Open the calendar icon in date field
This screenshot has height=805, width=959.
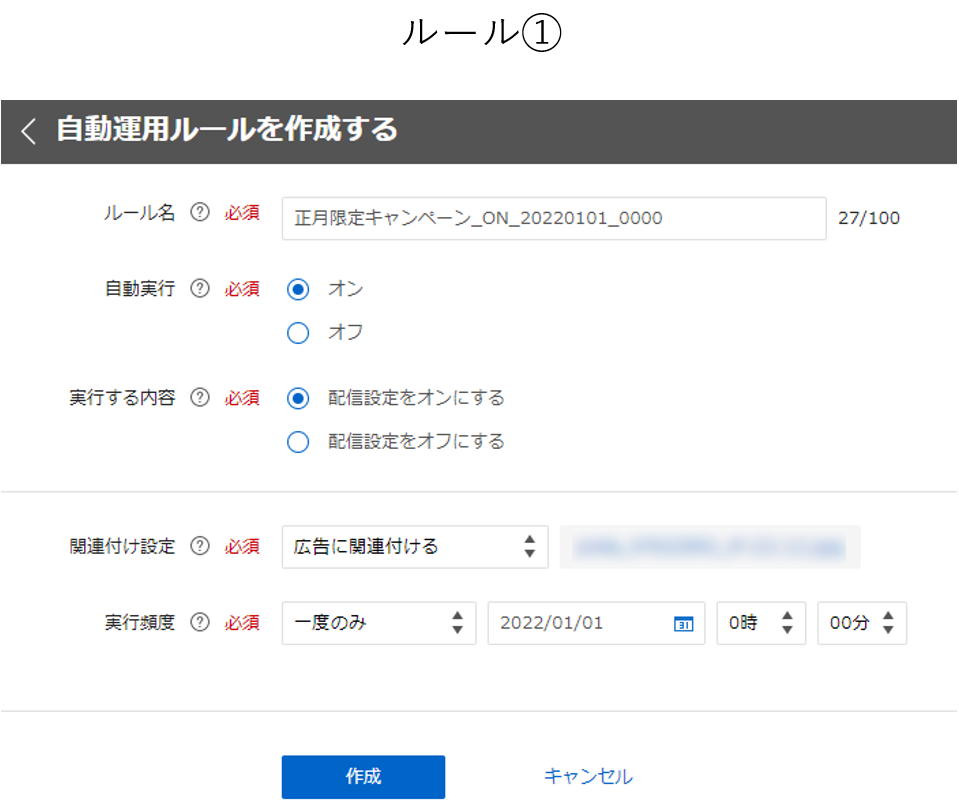(x=684, y=623)
